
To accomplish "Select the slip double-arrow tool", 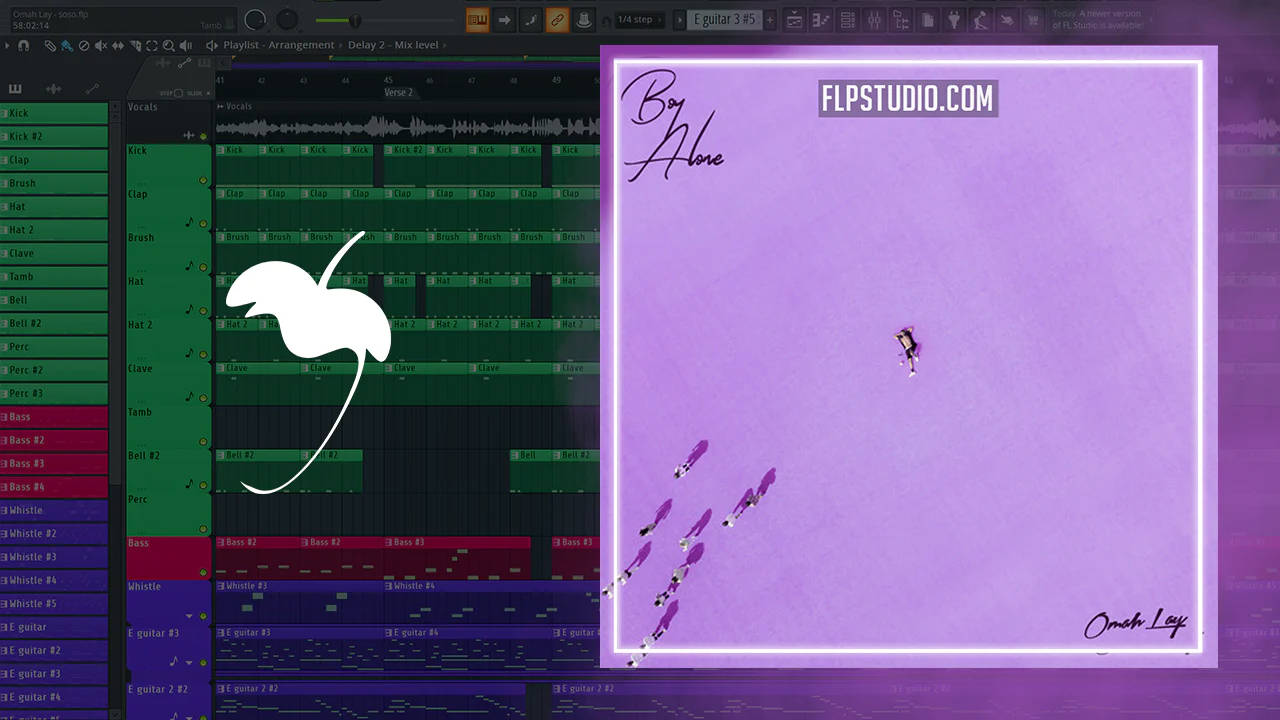I will pos(118,45).
